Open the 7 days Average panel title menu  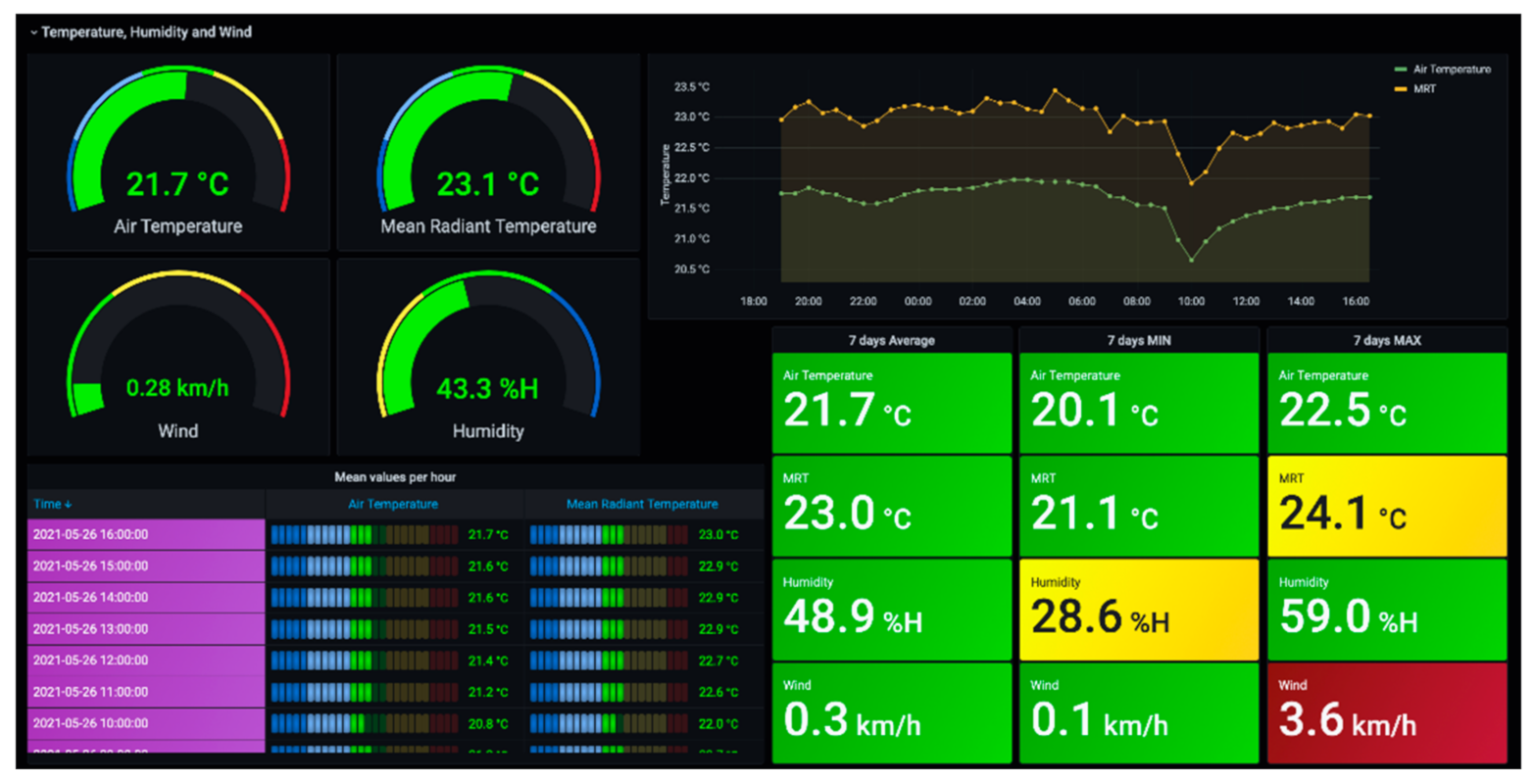pos(891,341)
